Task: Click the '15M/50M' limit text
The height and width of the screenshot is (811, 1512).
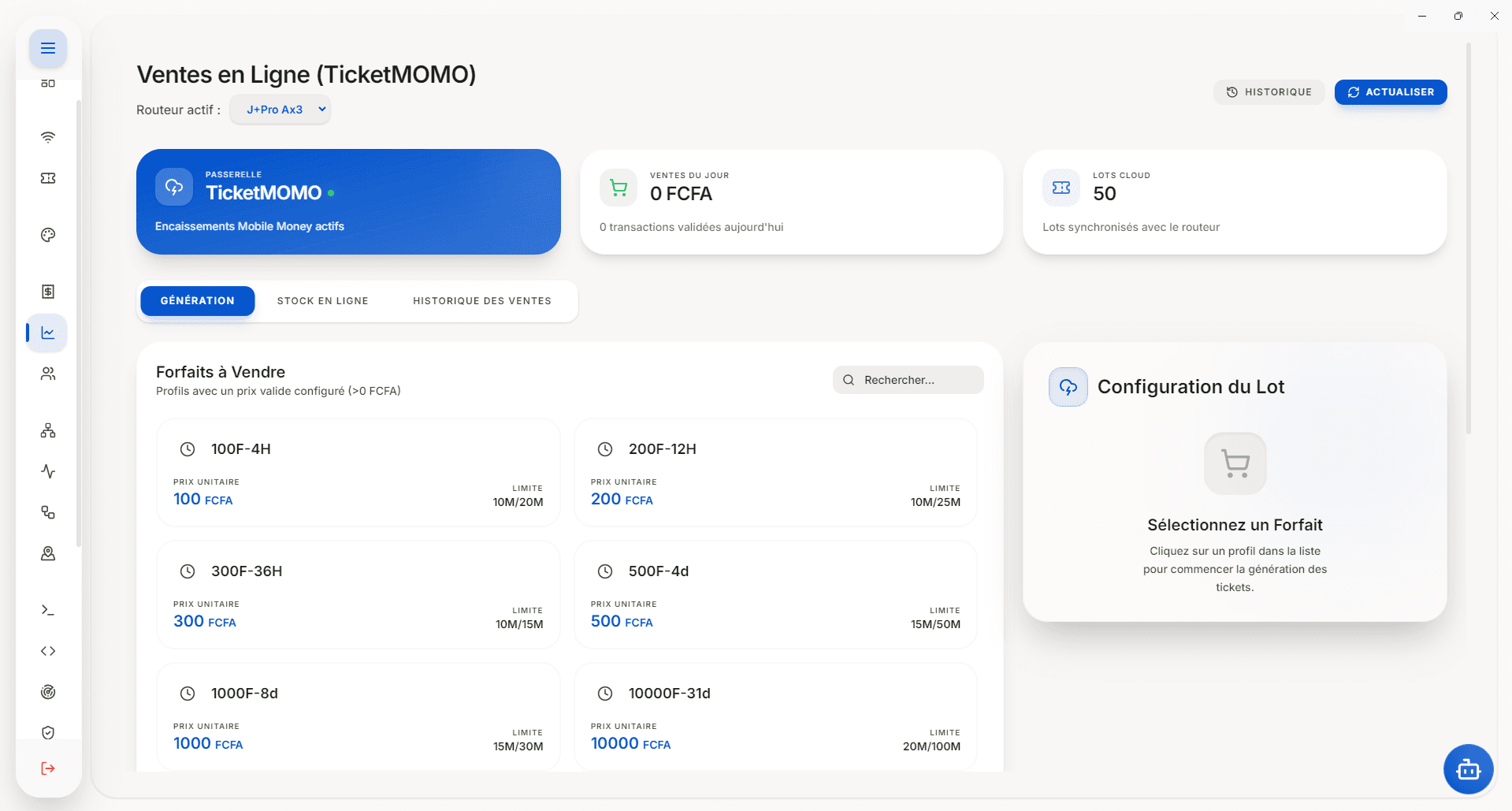Action: [936, 624]
